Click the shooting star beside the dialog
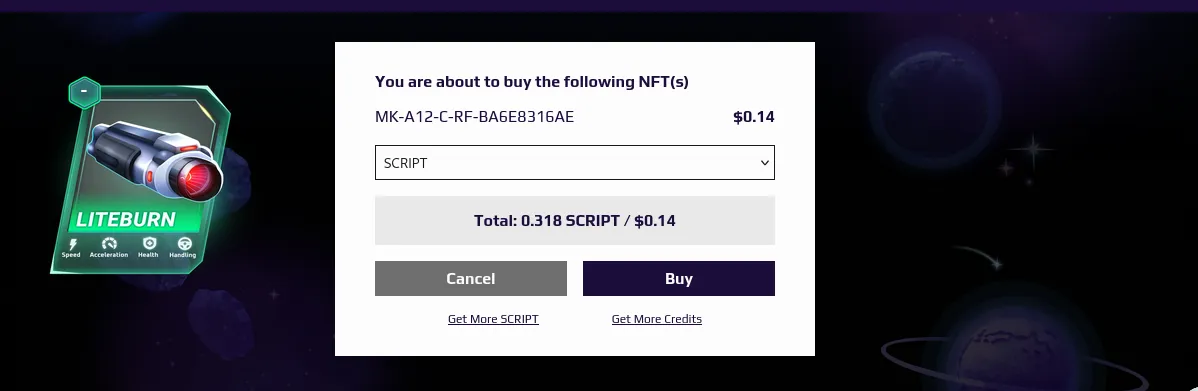This screenshot has width=1198, height=391. click(978, 257)
